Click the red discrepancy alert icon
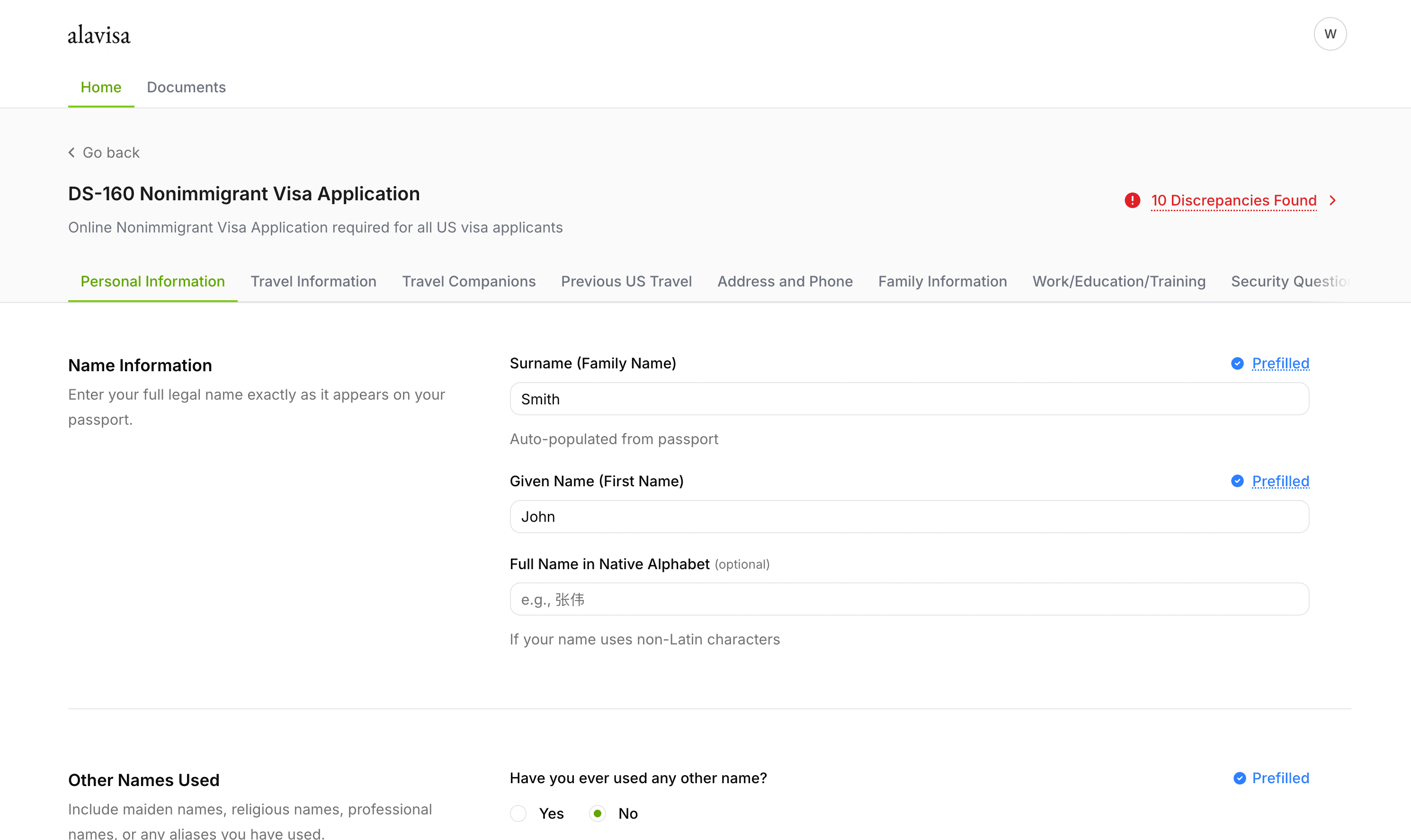Image resolution: width=1411 pixels, height=840 pixels. coord(1132,200)
